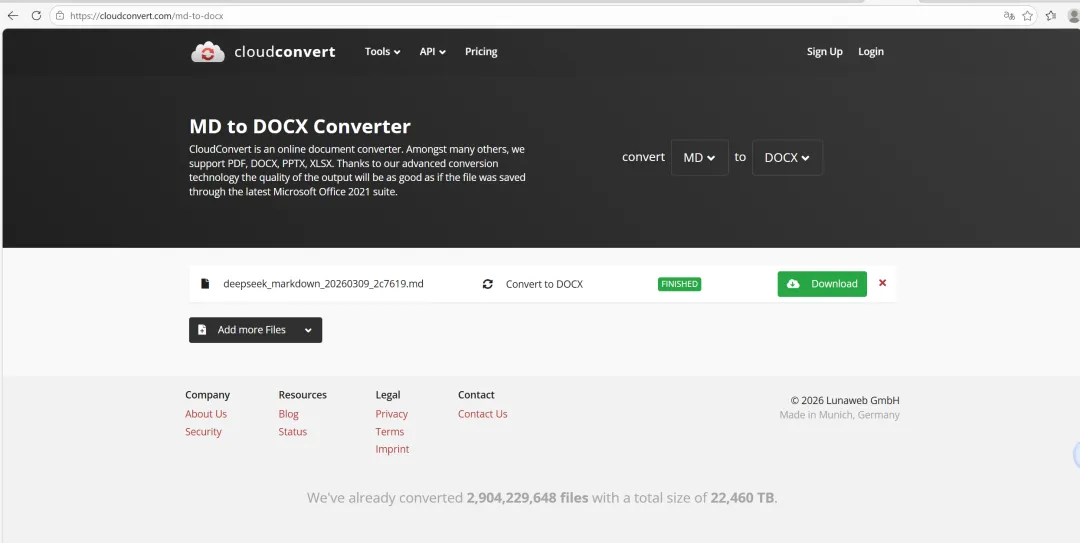The image size is (1080, 543).
Task: Open the Status link
Action: pos(293,432)
